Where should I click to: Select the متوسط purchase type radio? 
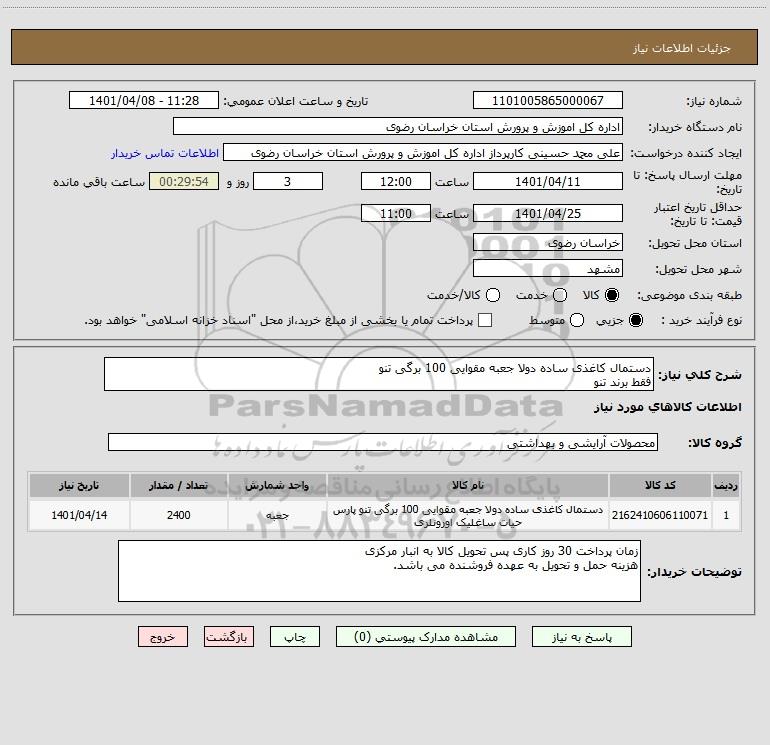point(577,320)
